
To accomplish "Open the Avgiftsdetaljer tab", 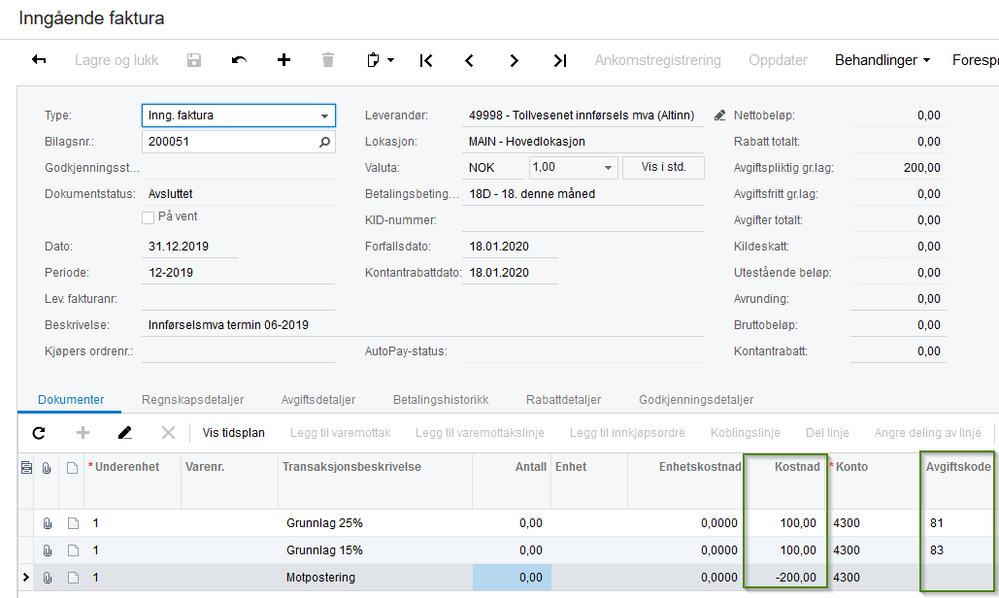I will 318,400.
